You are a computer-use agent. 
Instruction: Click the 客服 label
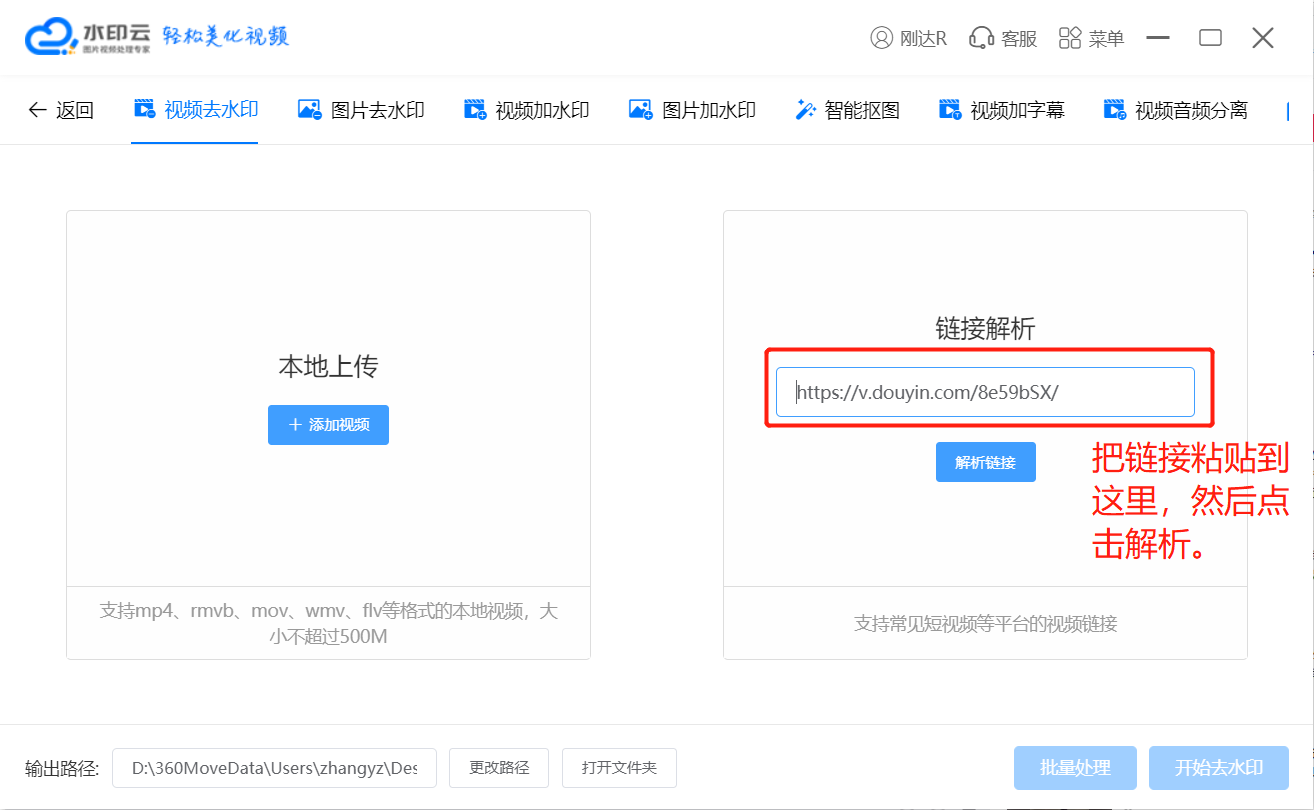coord(1019,39)
